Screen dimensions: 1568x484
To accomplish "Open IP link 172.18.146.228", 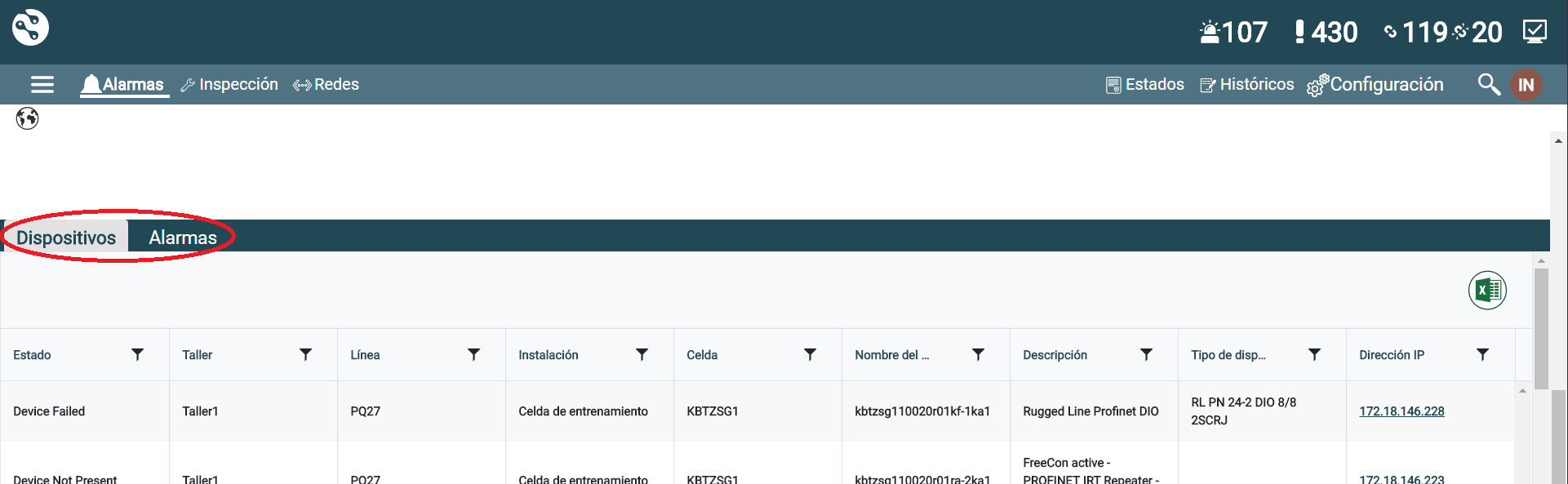I will pyautogui.click(x=1401, y=411).
